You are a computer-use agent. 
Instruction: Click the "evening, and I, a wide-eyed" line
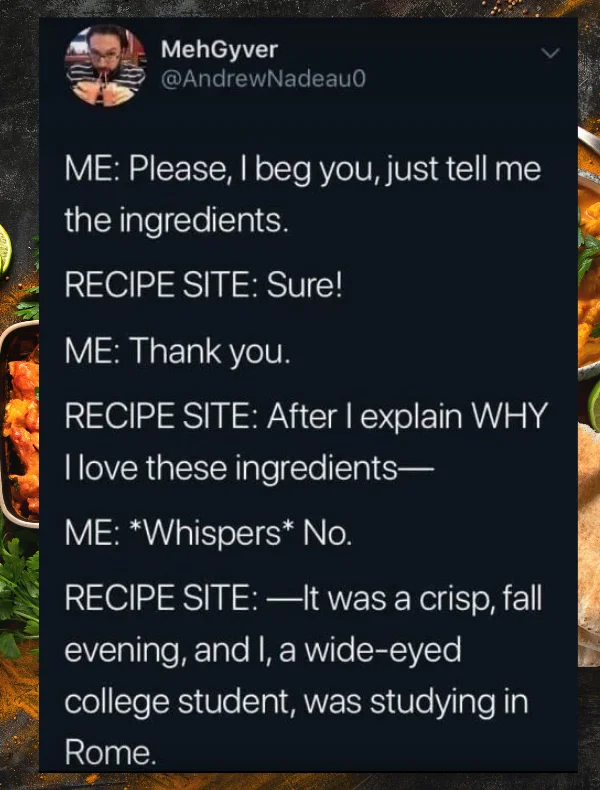pyautogui.click(x=263, y=650)
